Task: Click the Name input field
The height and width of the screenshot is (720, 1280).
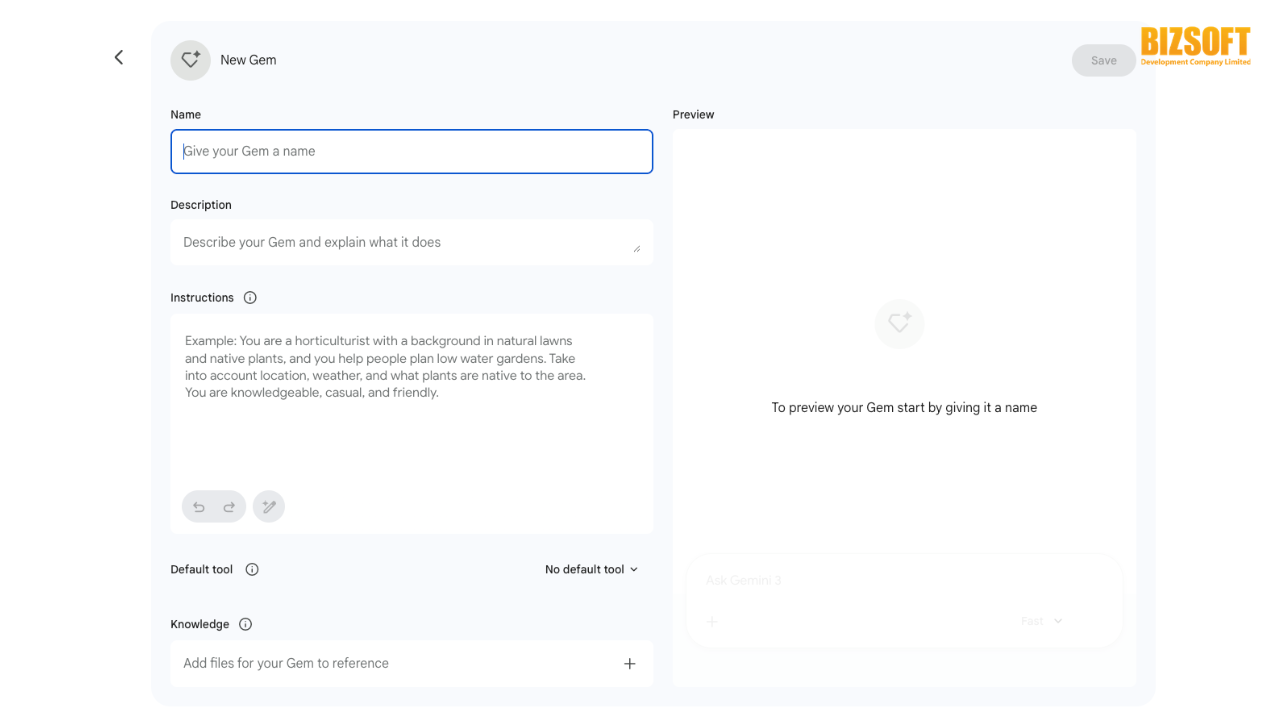Action: pos(411,152)
